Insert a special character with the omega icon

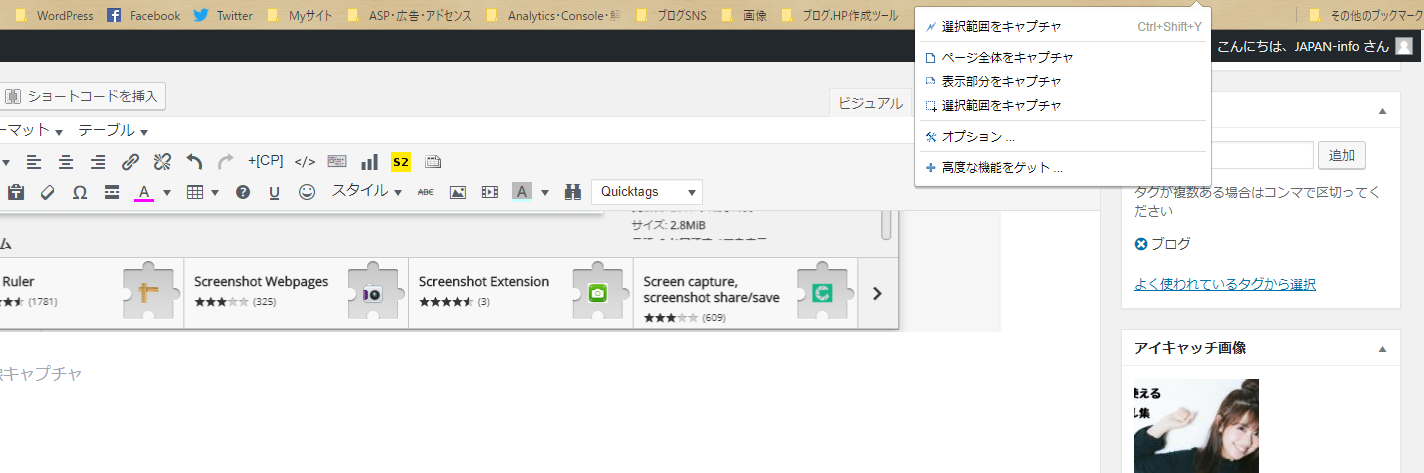(x=80, y=192)
